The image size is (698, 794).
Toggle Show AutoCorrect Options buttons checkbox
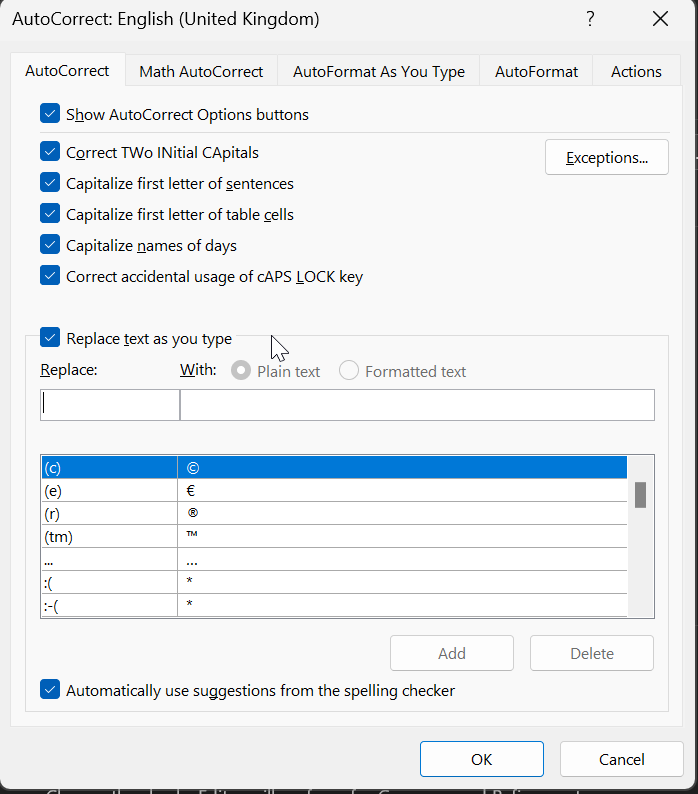click(50, 114)
